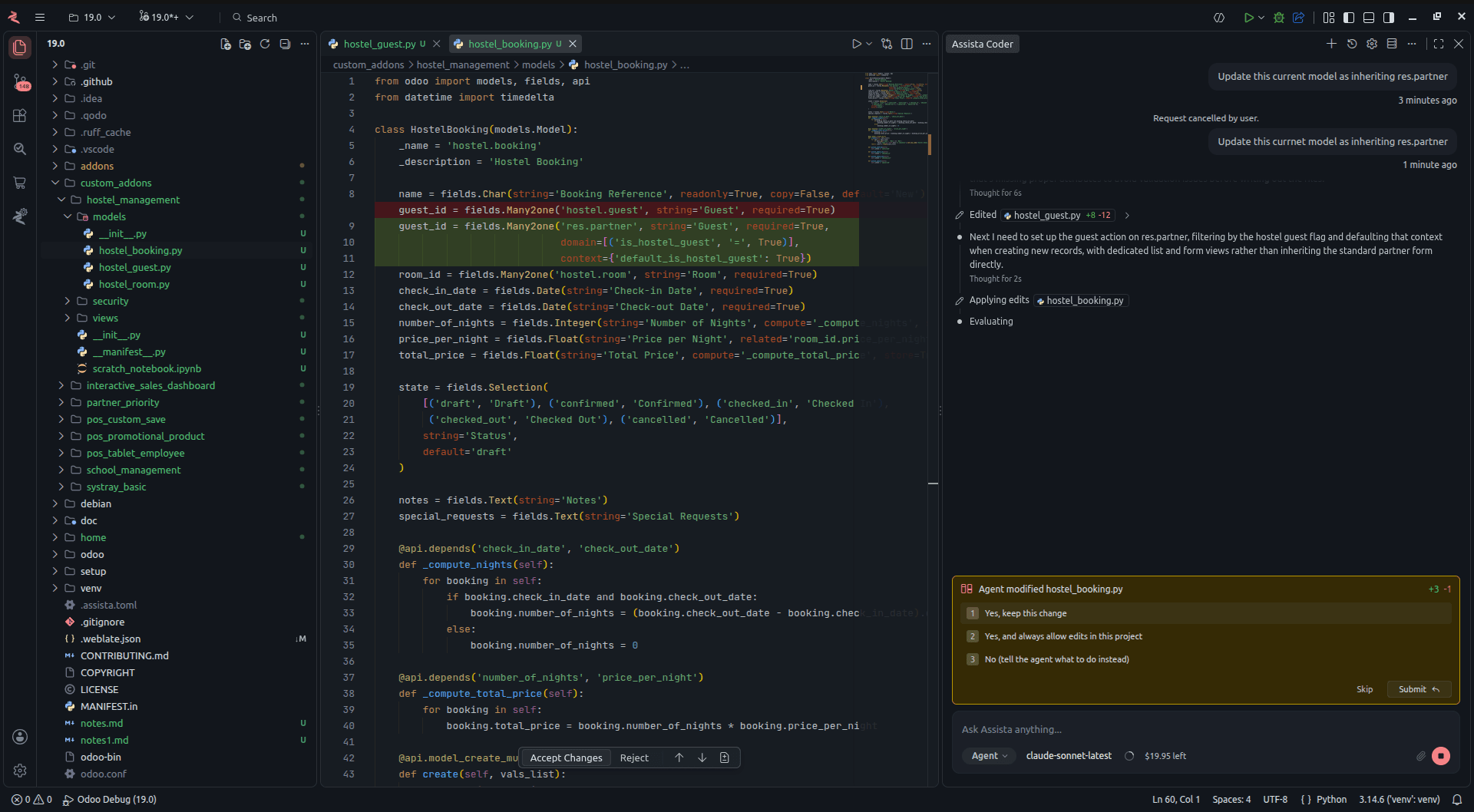Open Assista Coder settings gear
The image size is (1474, 812).
tap(1372, 44)
